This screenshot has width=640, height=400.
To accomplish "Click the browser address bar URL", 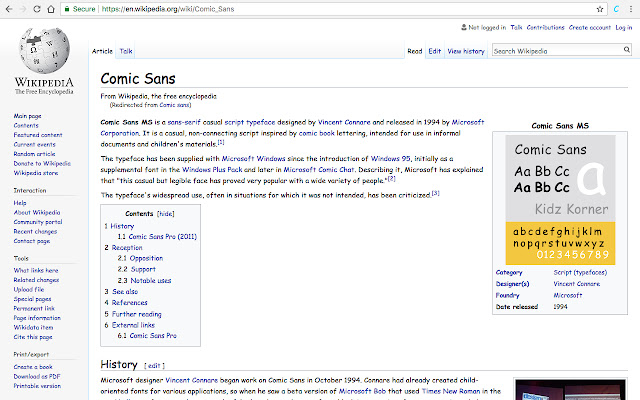I will click(168, 9).
